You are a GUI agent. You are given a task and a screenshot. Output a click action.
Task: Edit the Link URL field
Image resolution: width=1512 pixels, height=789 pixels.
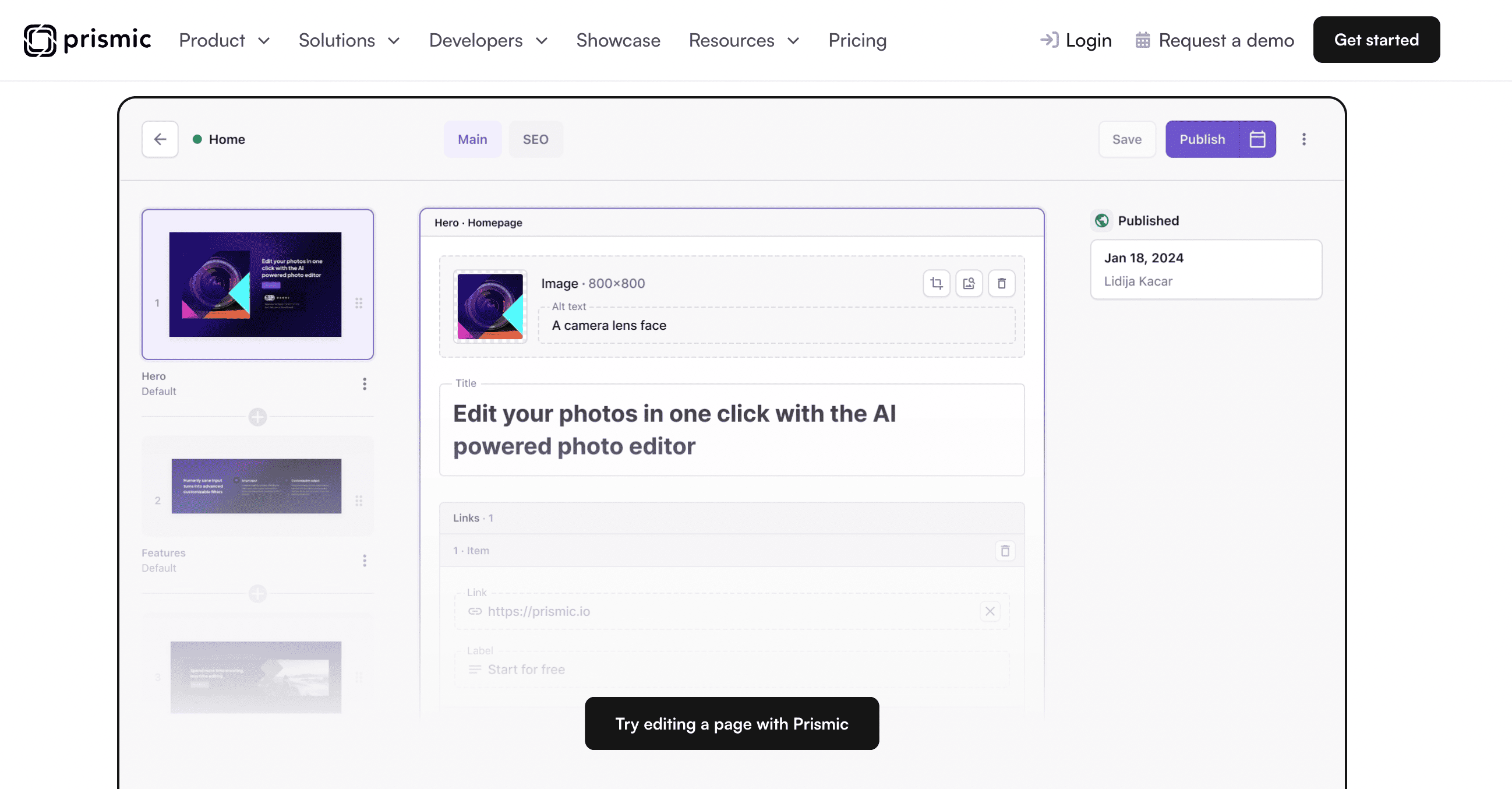pos(732,611)
